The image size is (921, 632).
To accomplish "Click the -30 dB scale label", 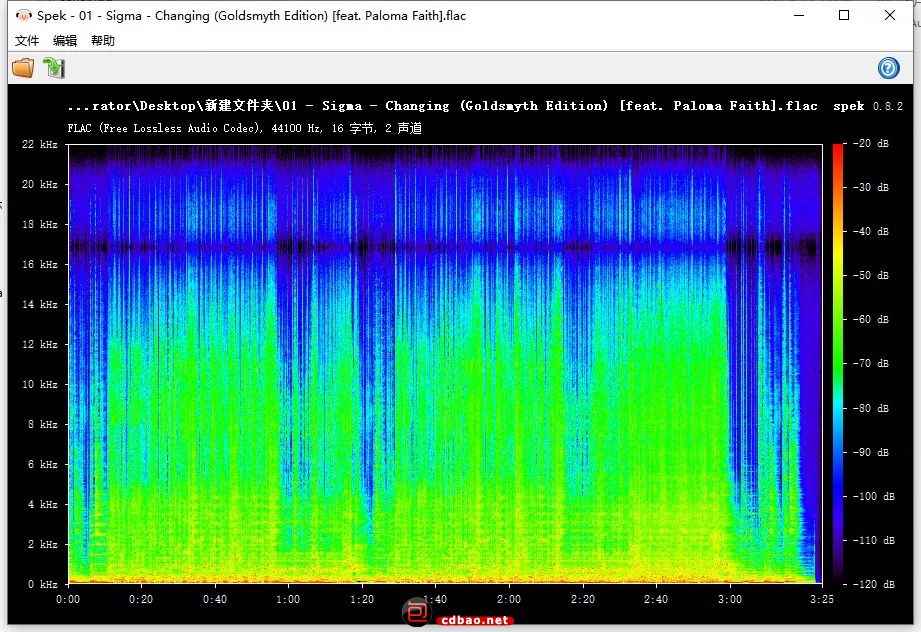I will [870, 187].
